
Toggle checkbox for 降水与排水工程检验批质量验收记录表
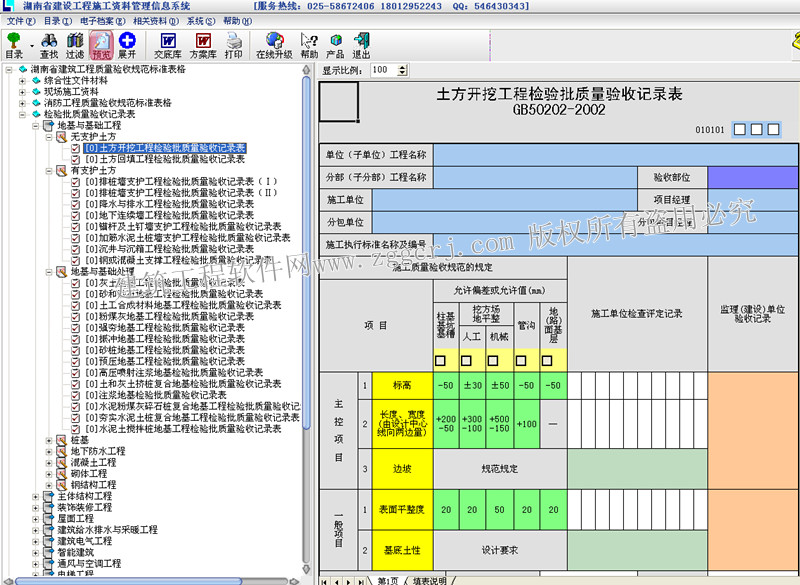pyautogui.click(x=76, y=204)
